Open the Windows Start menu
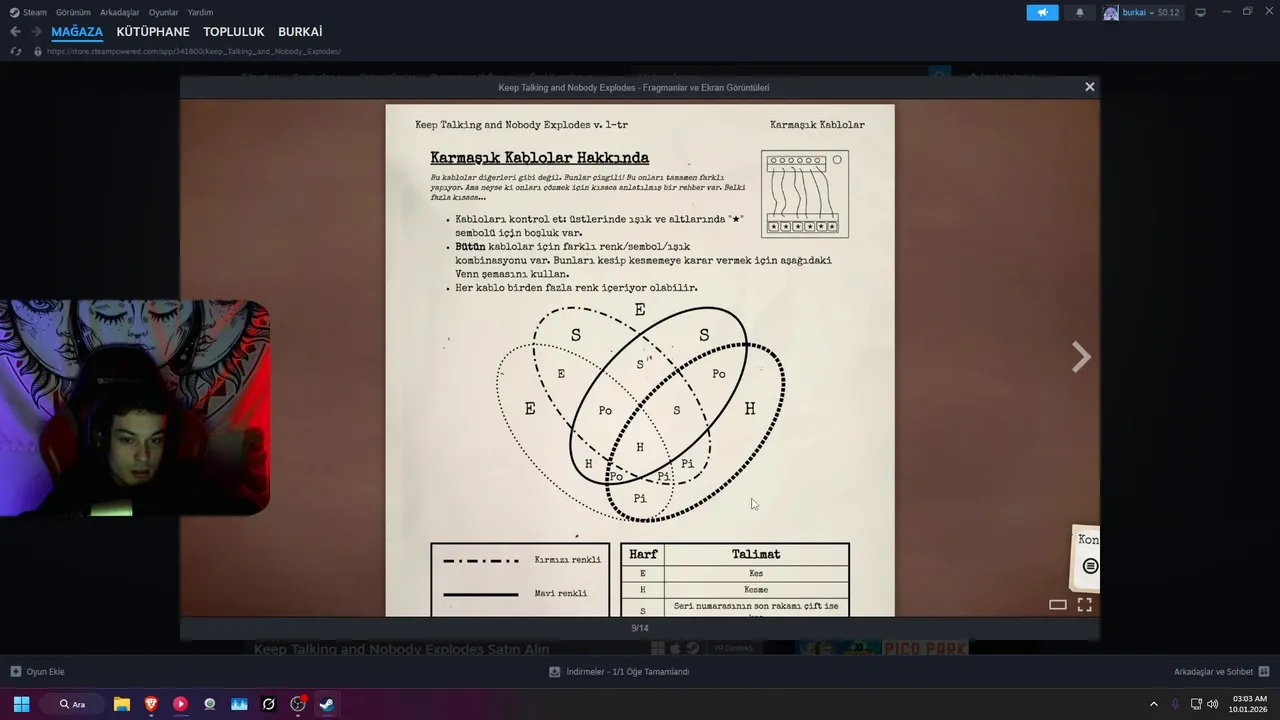The height and width of the screenshot is (720, 1280). click(x=21, y=704)
